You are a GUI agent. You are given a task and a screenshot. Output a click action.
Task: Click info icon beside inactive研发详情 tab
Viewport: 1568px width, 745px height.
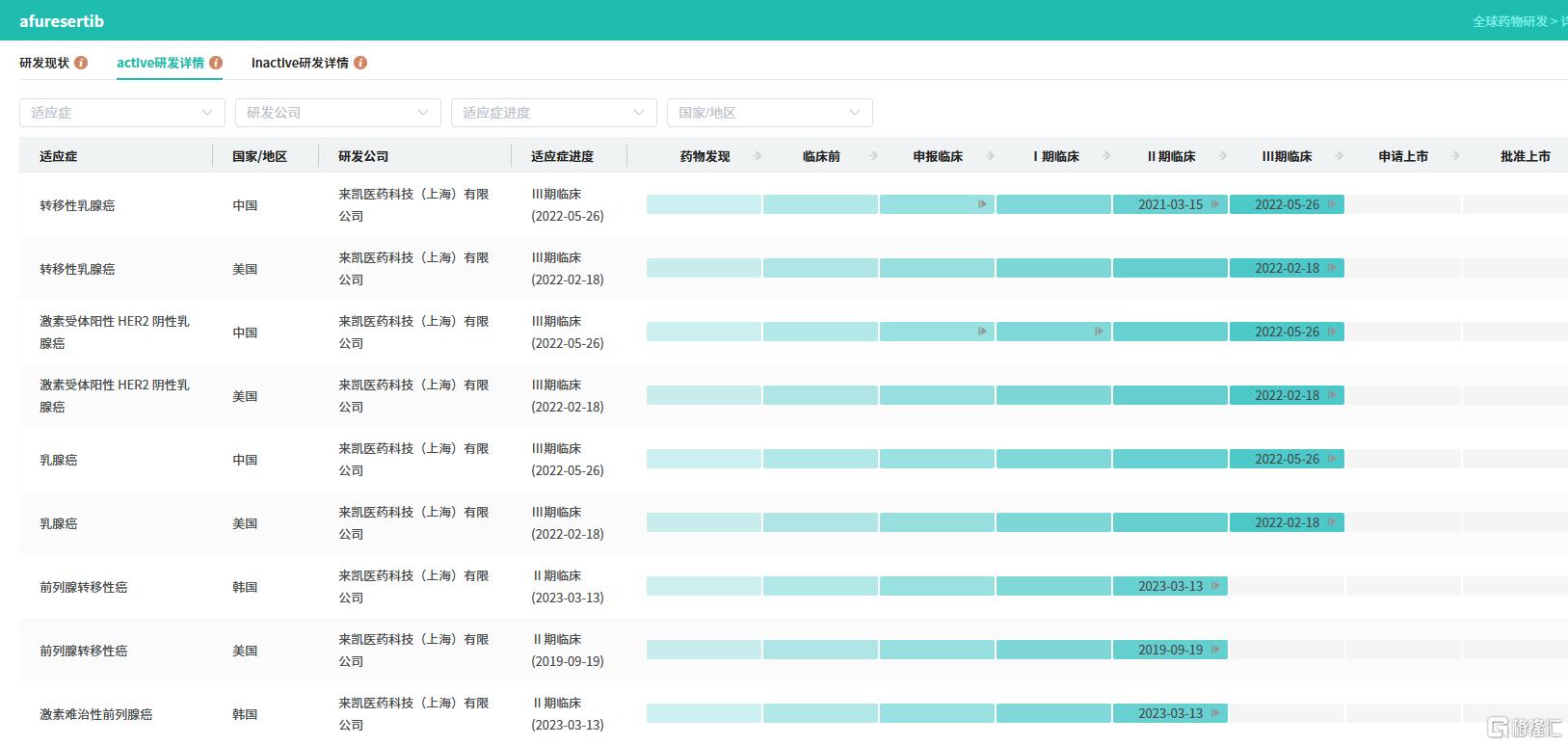[360, 63]
